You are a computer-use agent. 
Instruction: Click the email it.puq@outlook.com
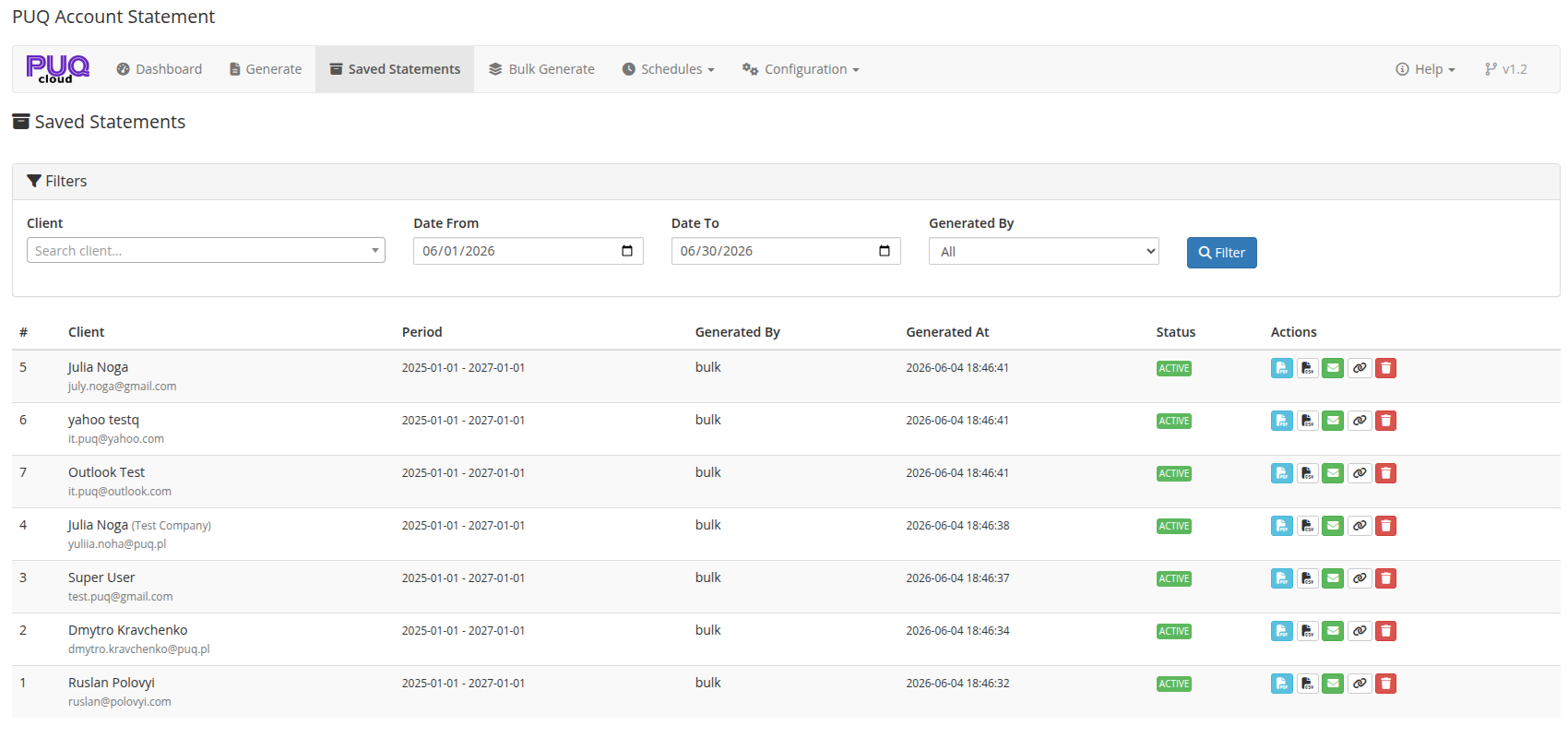[120, 492]
